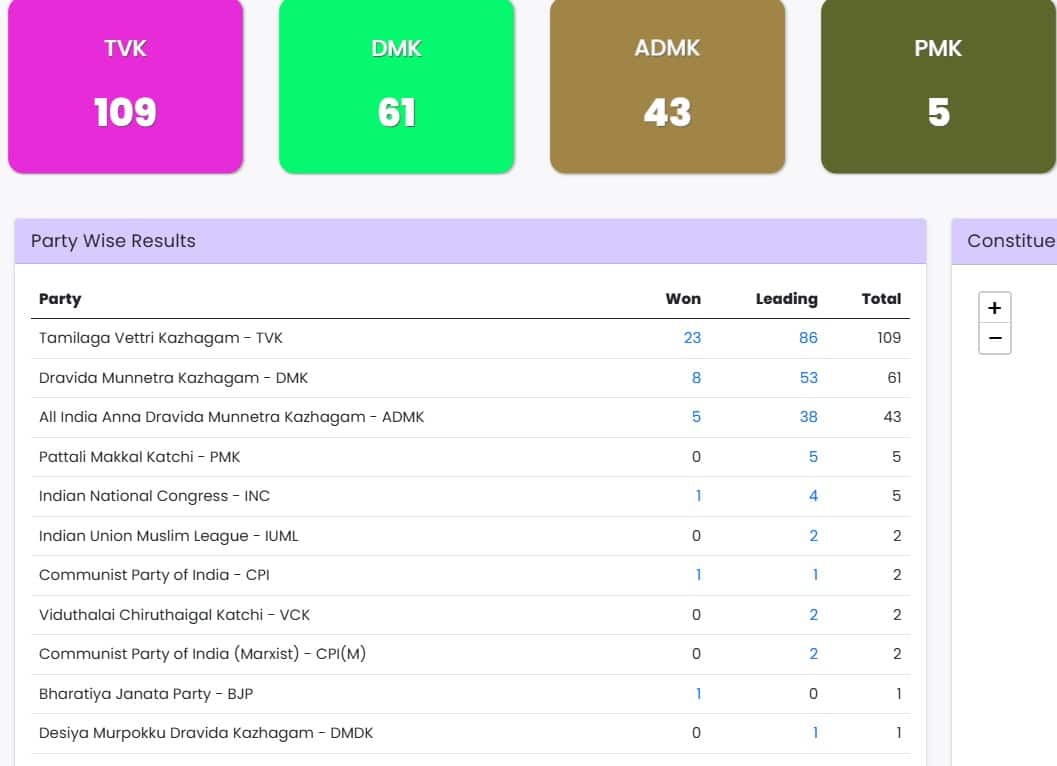Click the map zoom in plus icon
This screenshot has width=1057, height=766.
tap(994, 308)
